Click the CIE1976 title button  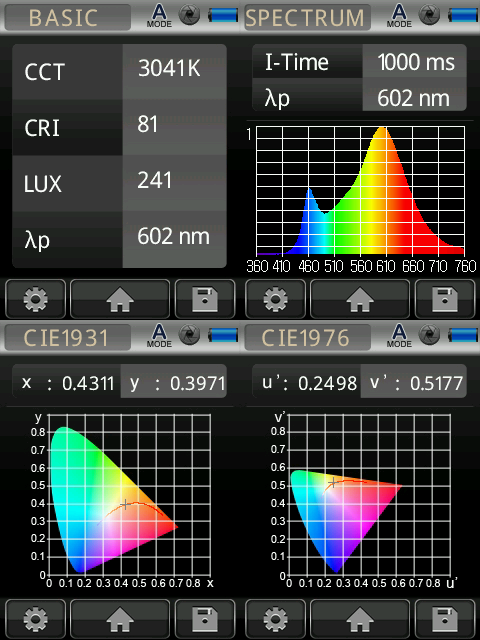307,338
